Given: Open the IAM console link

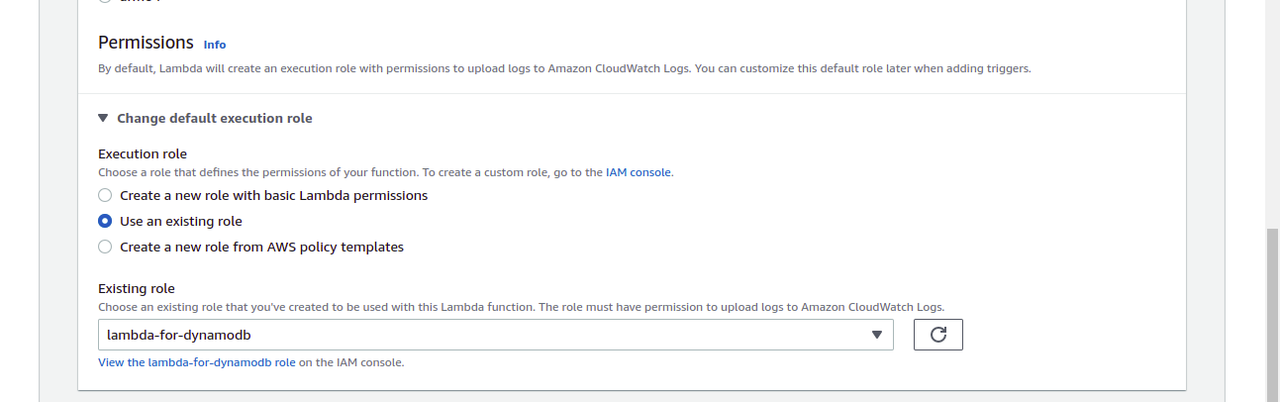Looking at the screenshot, I should coord(638,172).
